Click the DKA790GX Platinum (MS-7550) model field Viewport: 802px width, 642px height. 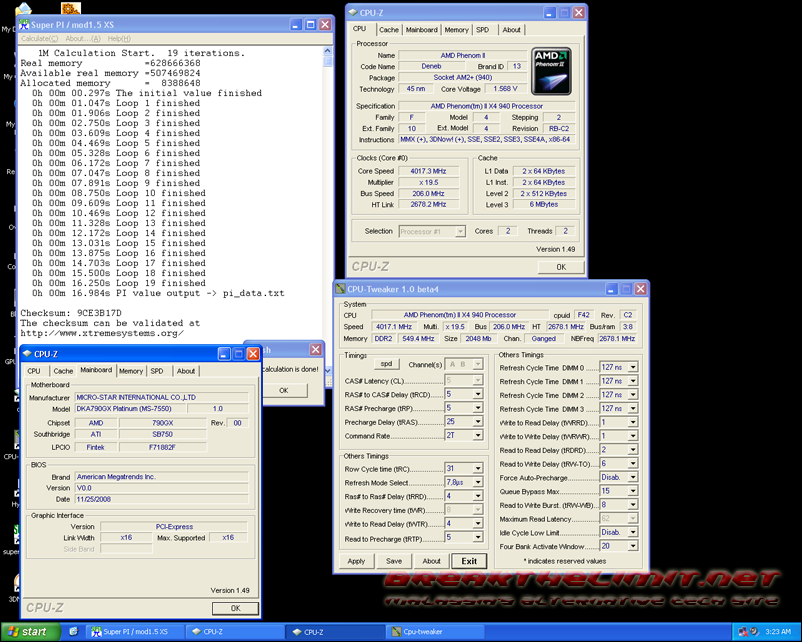tap(130, 409)
